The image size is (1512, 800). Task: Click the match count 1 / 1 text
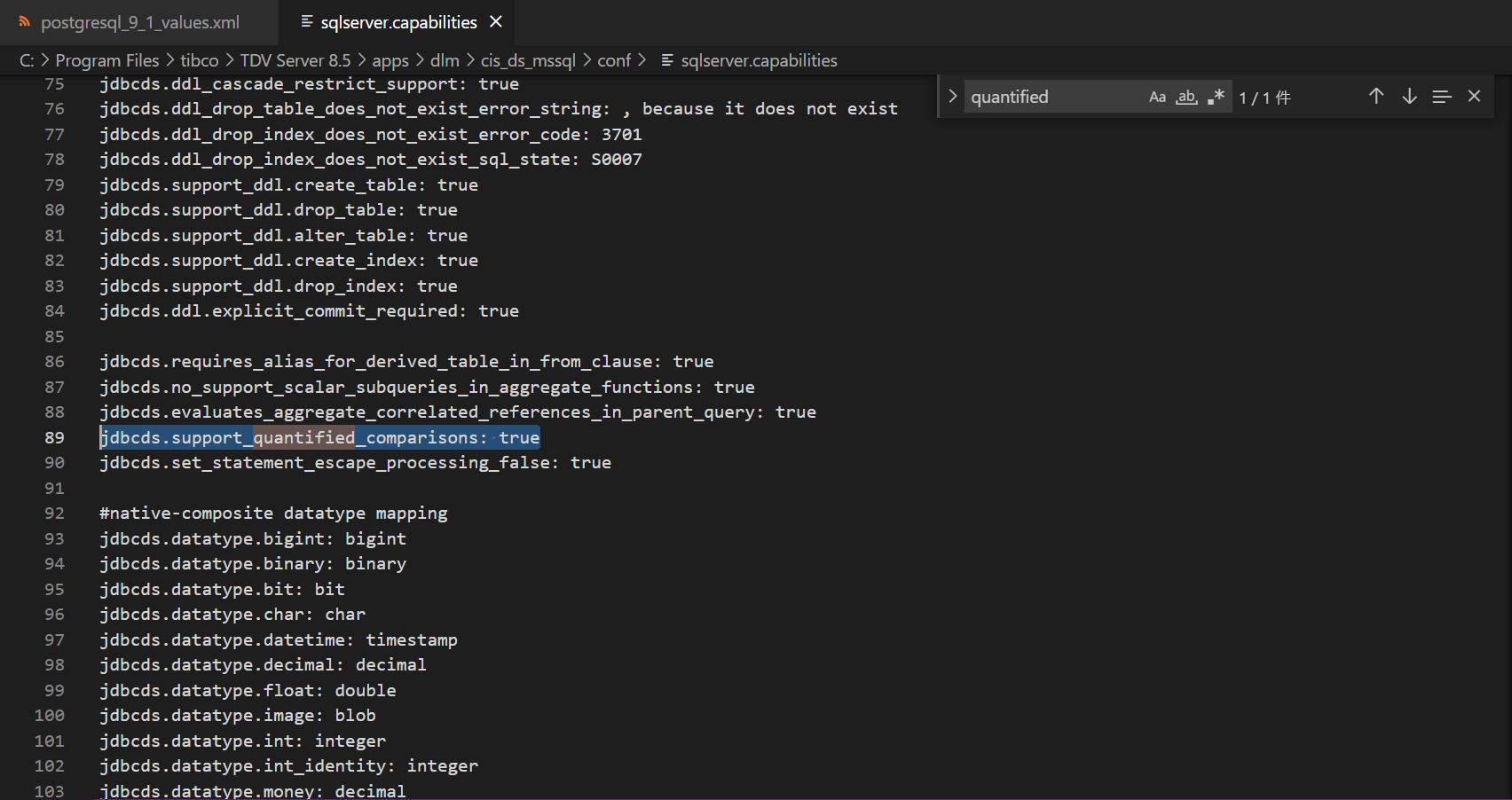point(1264,98)
